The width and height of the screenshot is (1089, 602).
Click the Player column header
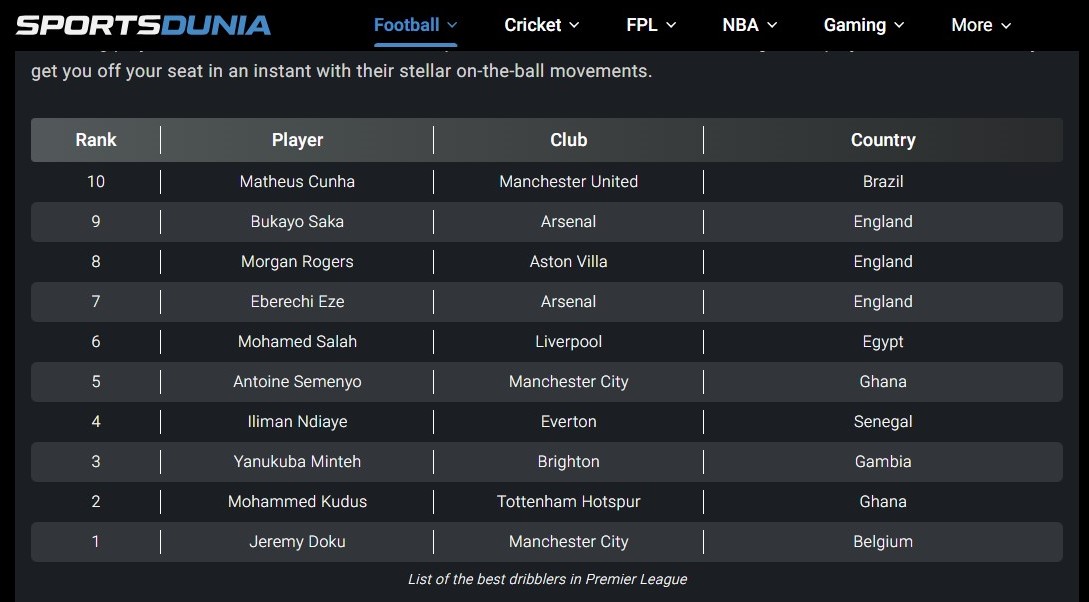[x=297, y=140]
